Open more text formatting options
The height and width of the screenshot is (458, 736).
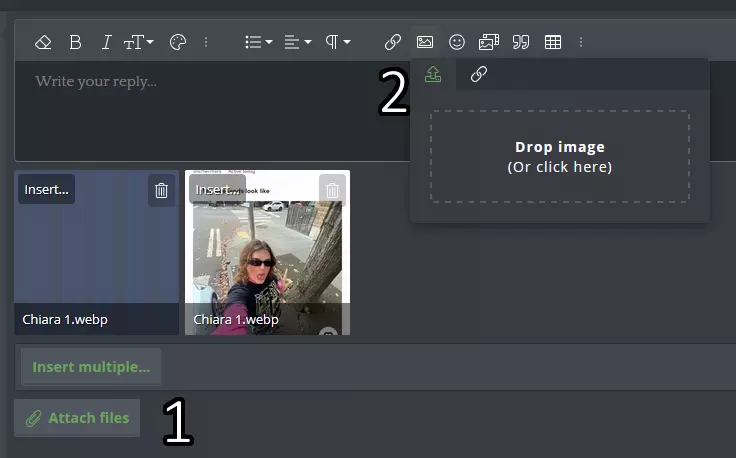pos(206,42)
